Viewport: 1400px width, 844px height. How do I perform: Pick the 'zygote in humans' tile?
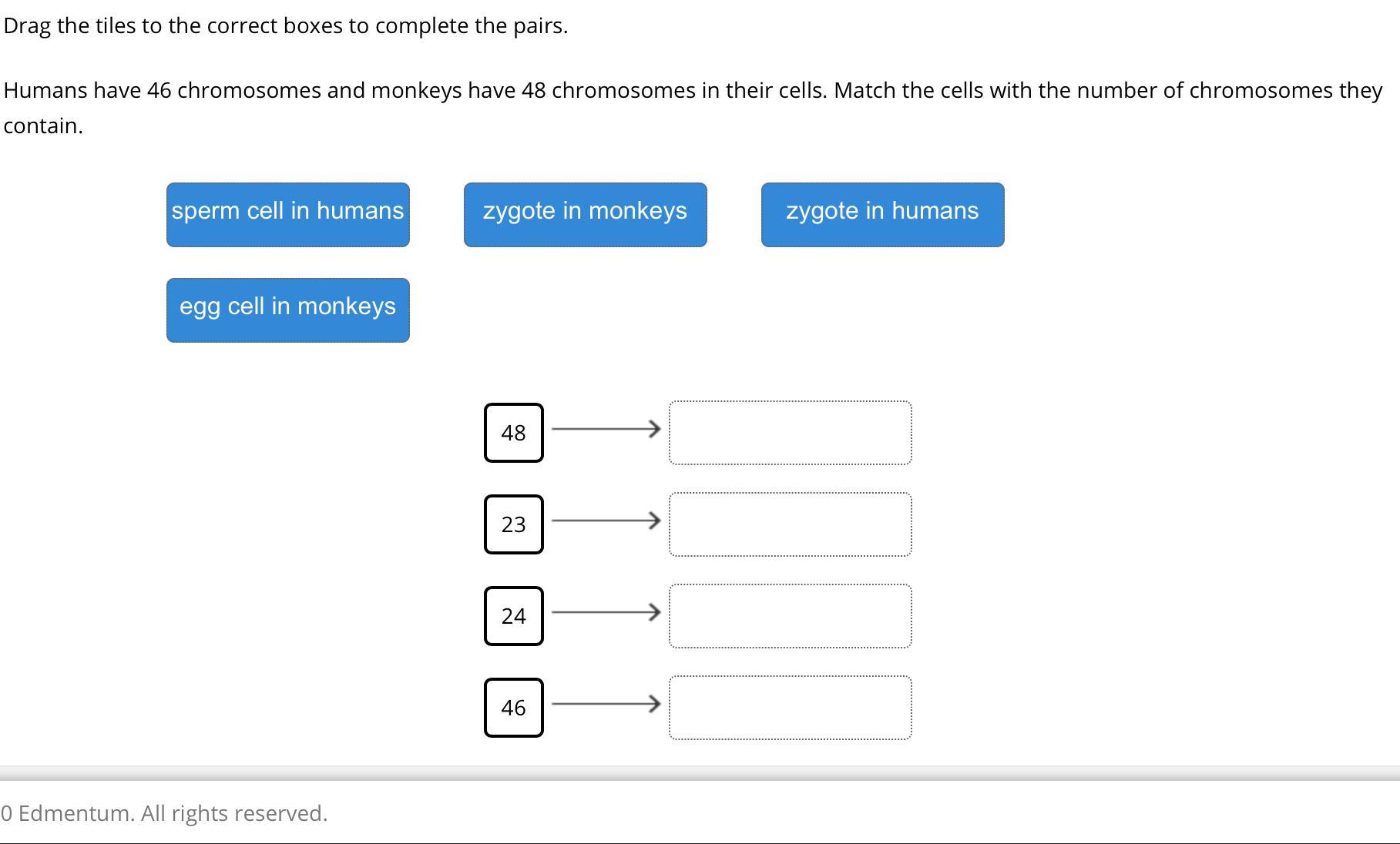coord(883,215)
